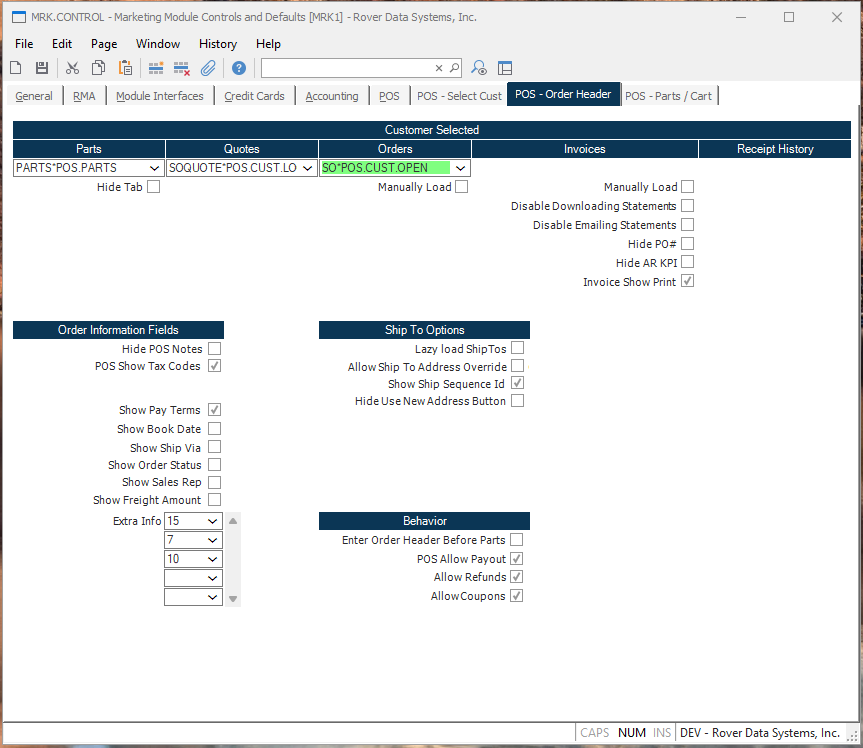Screen dimensions: 863x748
Task: Uncheck the Invoice Show Print checkbox
Action: click(x=687, y=281)
